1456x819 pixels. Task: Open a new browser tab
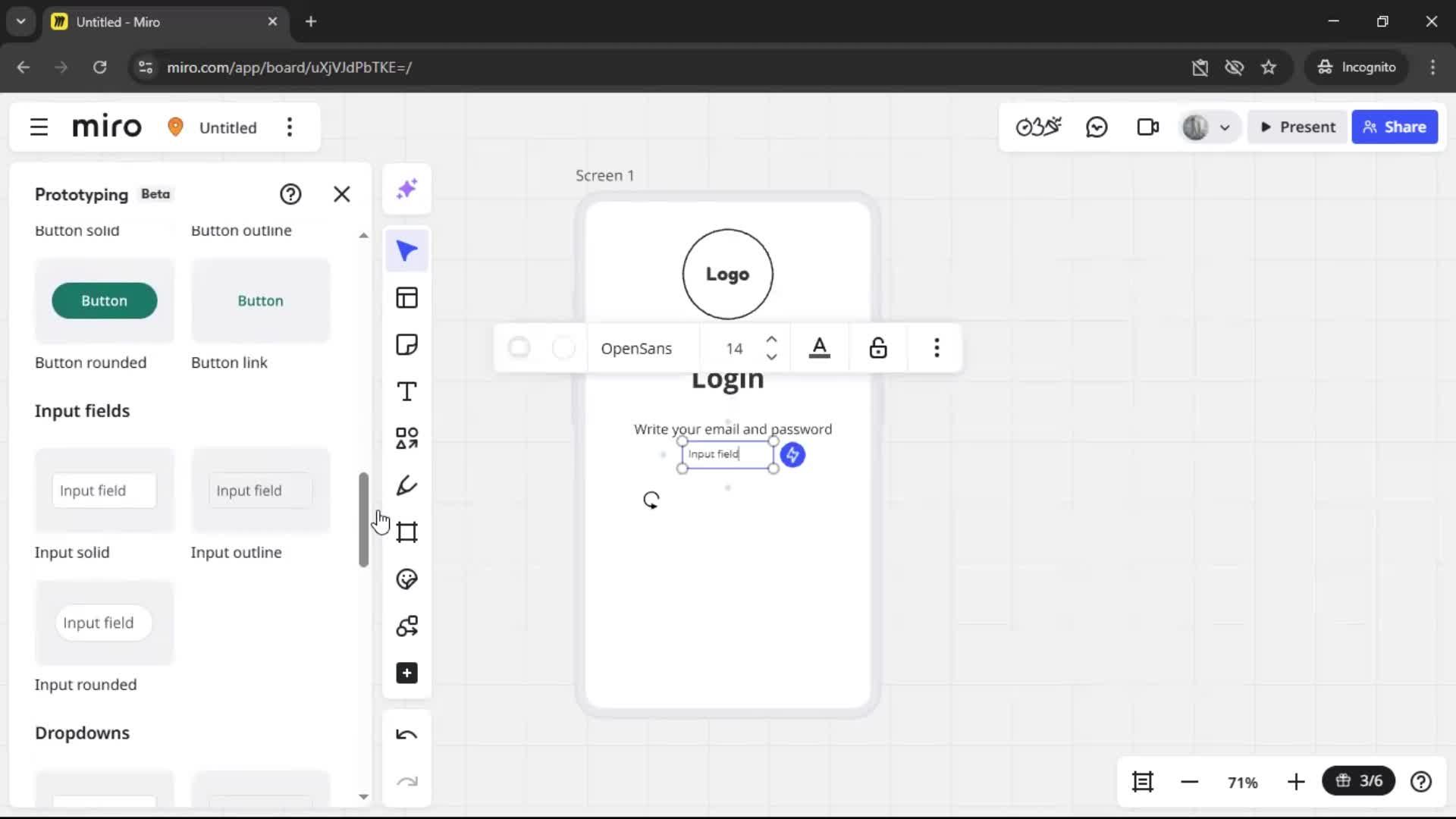point(311,22)
